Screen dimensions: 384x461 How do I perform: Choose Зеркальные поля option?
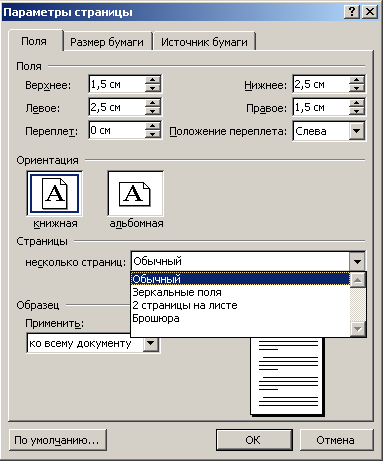click(241, 292)
